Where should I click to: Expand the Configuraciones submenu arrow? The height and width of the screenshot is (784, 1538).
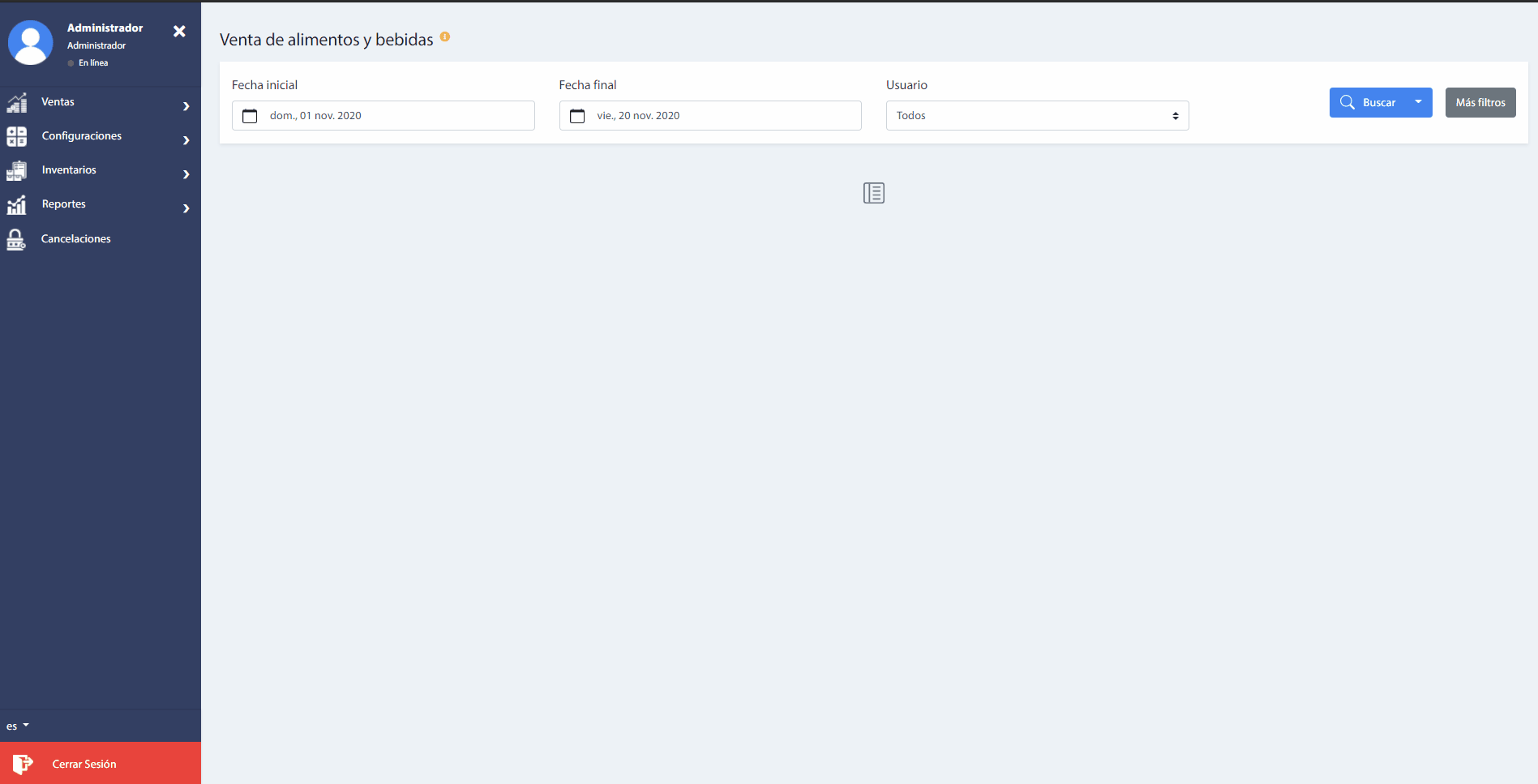[x=186, y=140]
